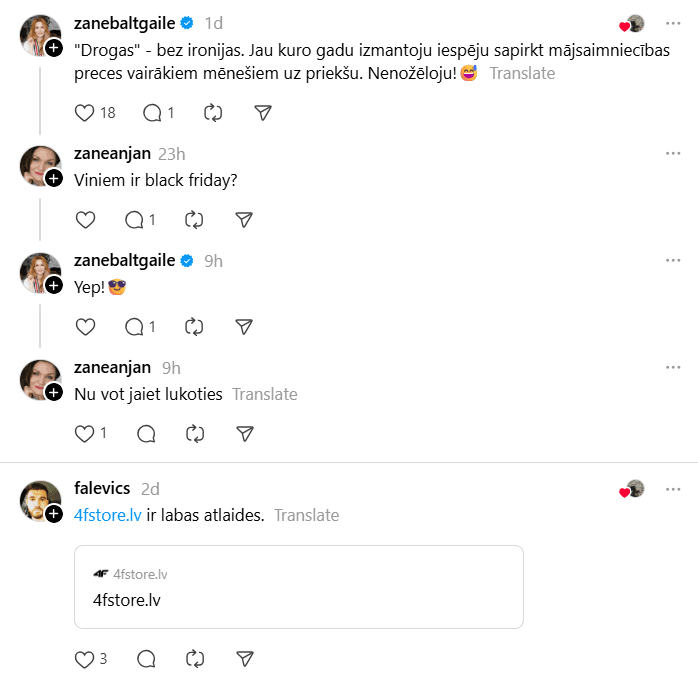The height and width of the screenshot is (682, 698).
Task: Reply to falevics' 4fstore.lv post
Action: [x=146, y=658]
